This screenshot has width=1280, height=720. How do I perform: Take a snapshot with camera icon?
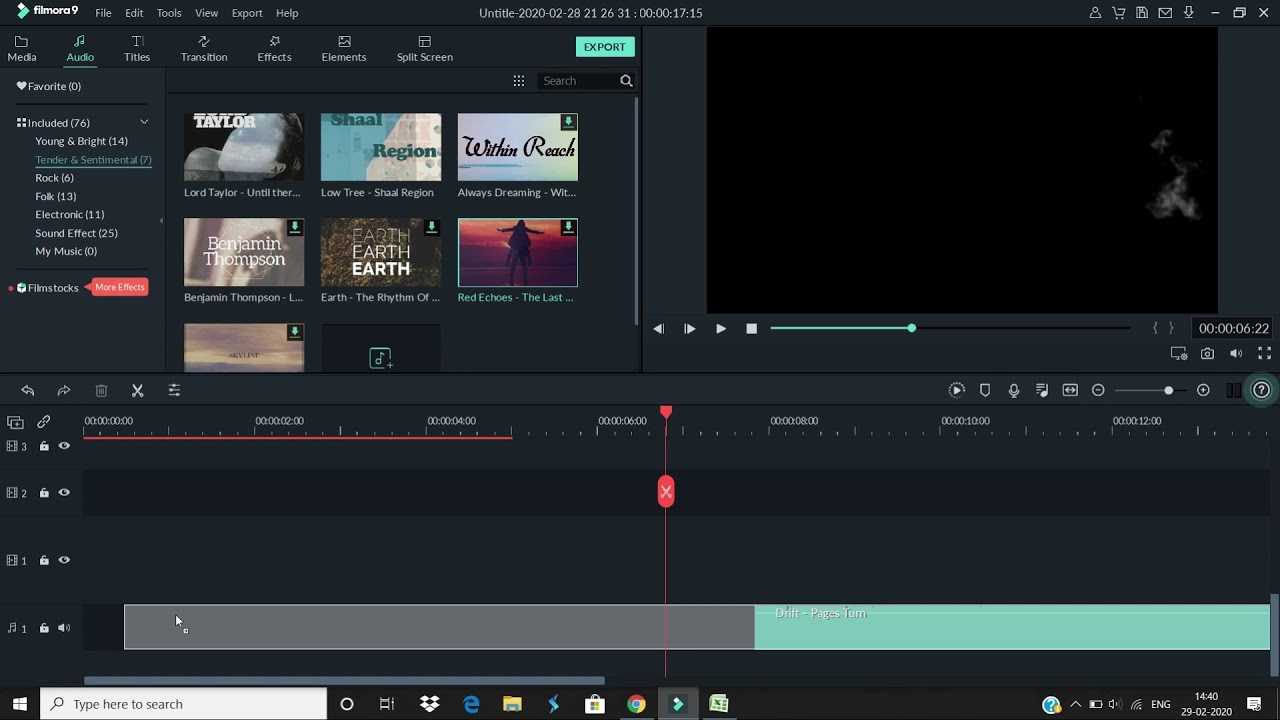point(1207,353)
